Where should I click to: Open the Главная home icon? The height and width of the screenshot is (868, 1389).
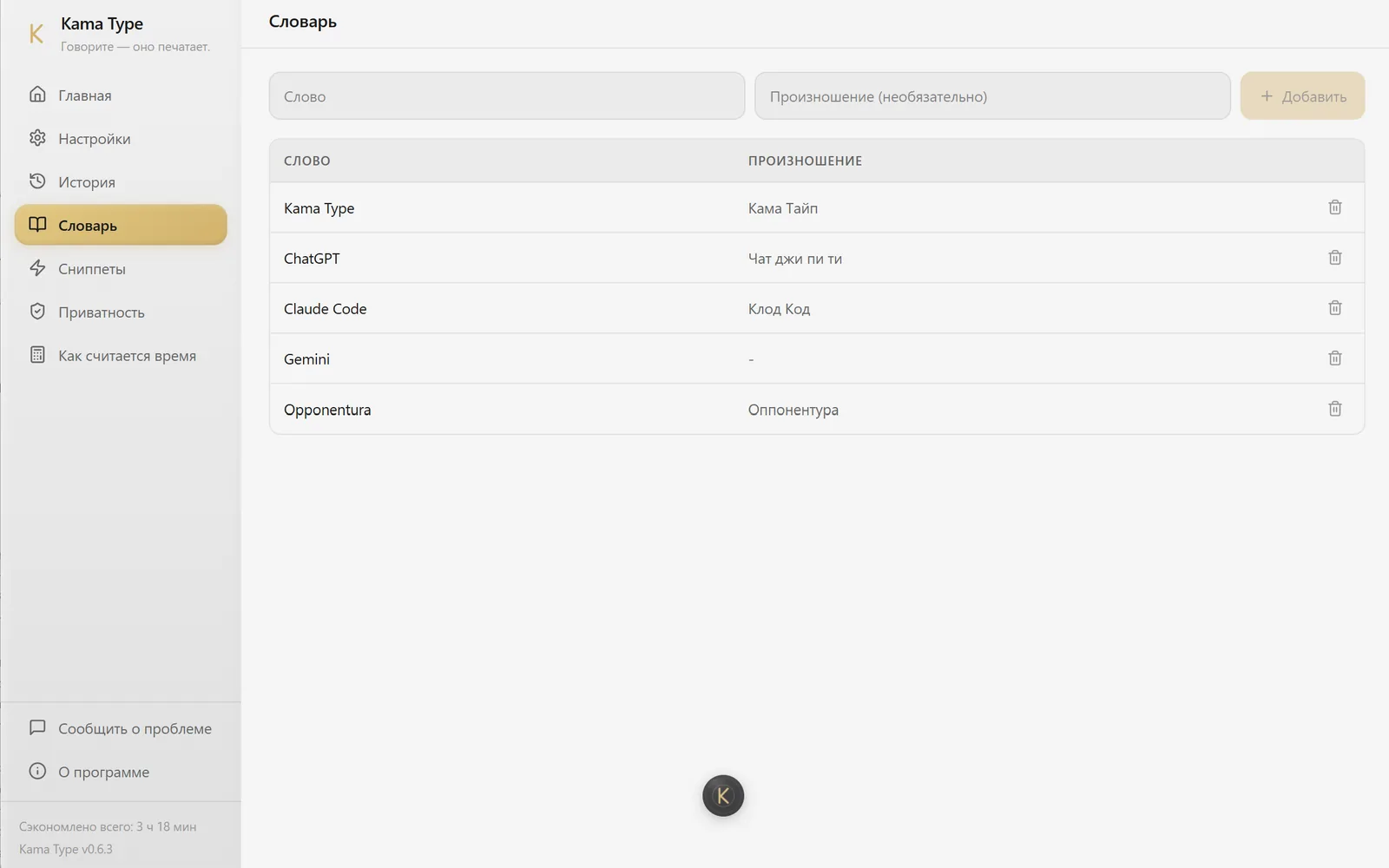tap(37, 95)
